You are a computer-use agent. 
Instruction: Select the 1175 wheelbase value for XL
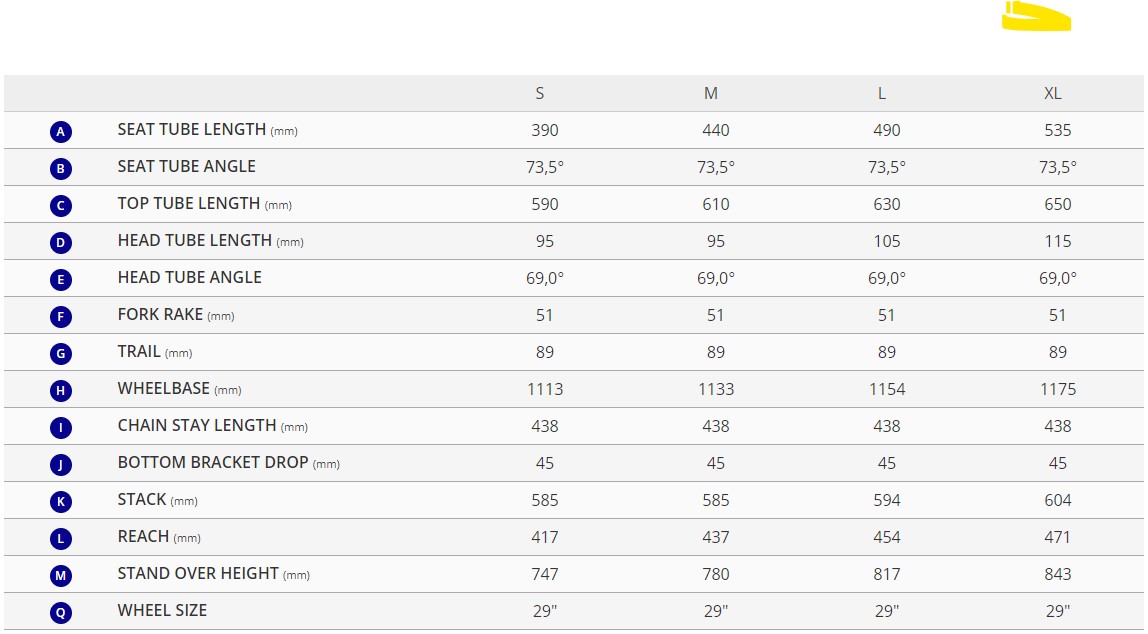coord(1058,389)
